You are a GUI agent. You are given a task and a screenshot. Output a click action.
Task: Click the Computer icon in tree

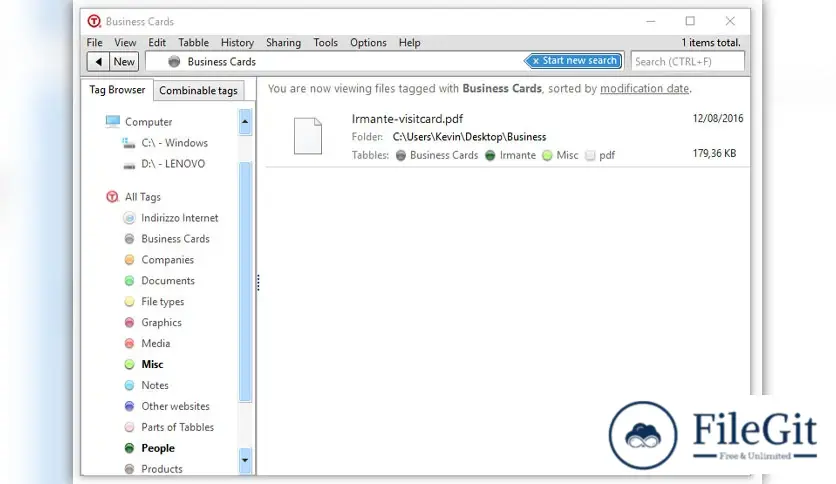point(112,122)
